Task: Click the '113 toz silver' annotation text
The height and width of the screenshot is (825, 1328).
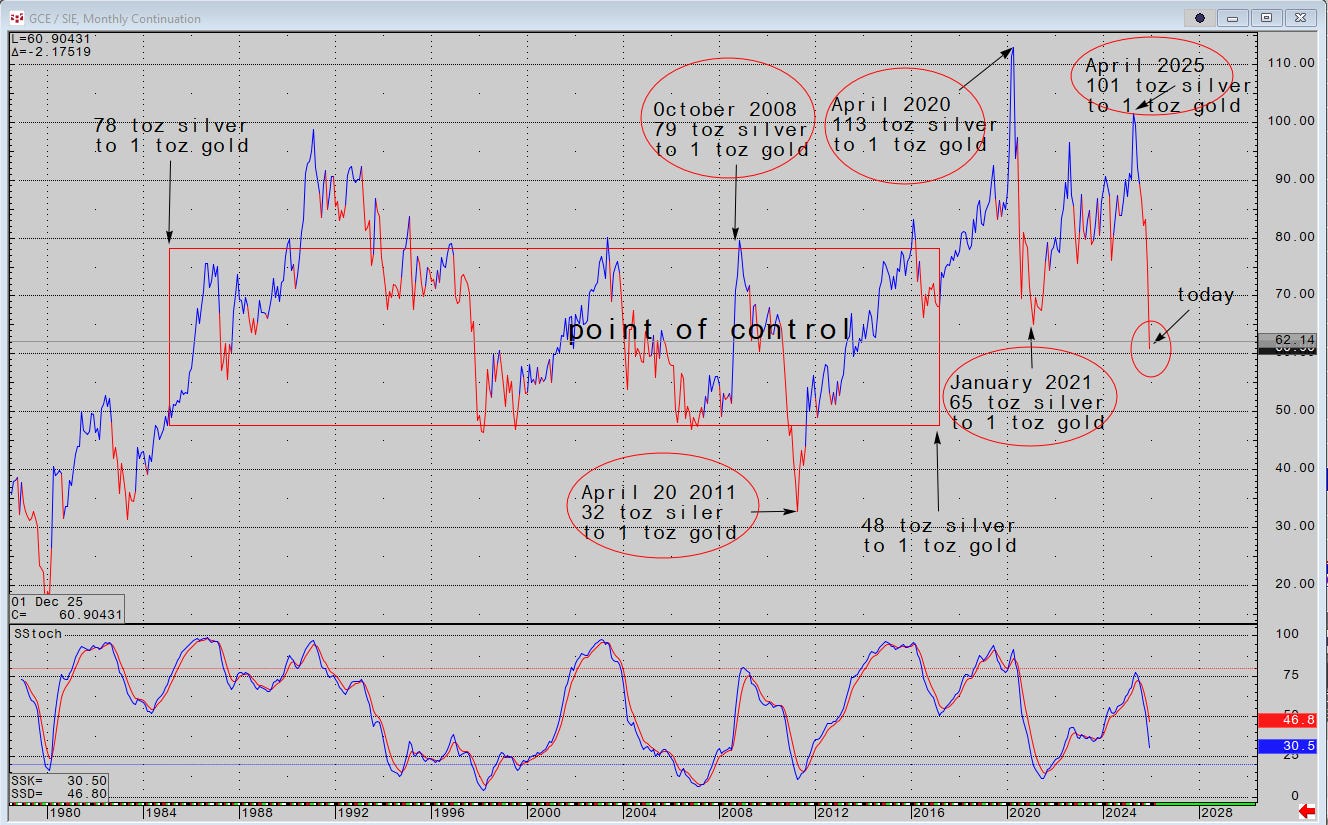Action: click(x=915, y=125)
